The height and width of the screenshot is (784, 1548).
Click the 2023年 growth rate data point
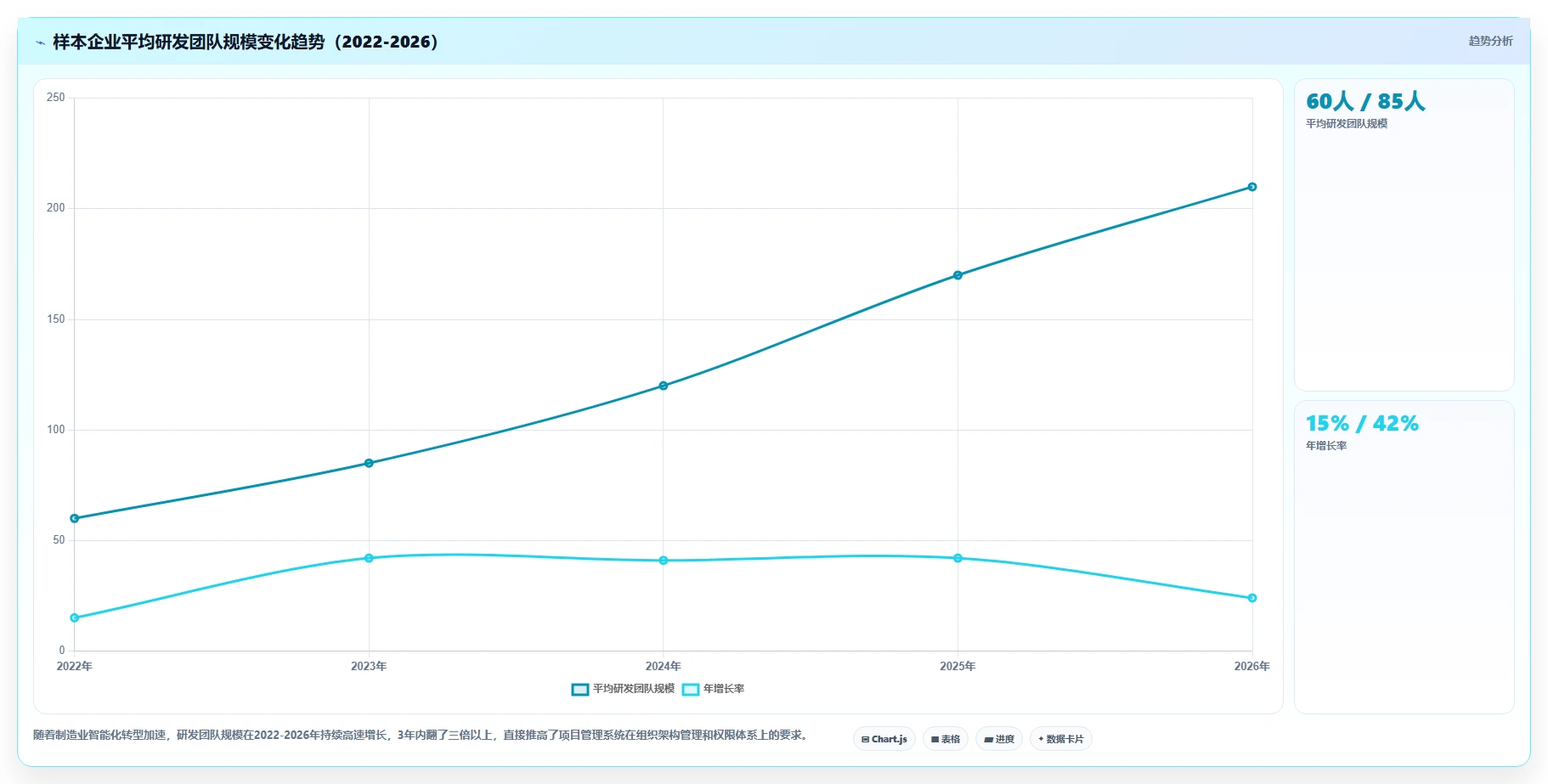369,558
